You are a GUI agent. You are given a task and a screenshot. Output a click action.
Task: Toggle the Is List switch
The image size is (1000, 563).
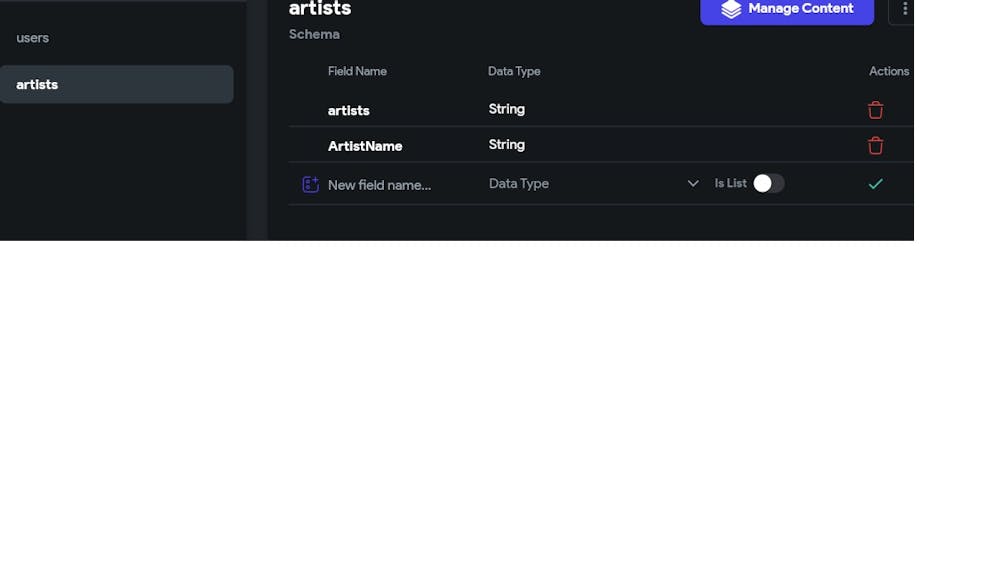pos(768,184)
